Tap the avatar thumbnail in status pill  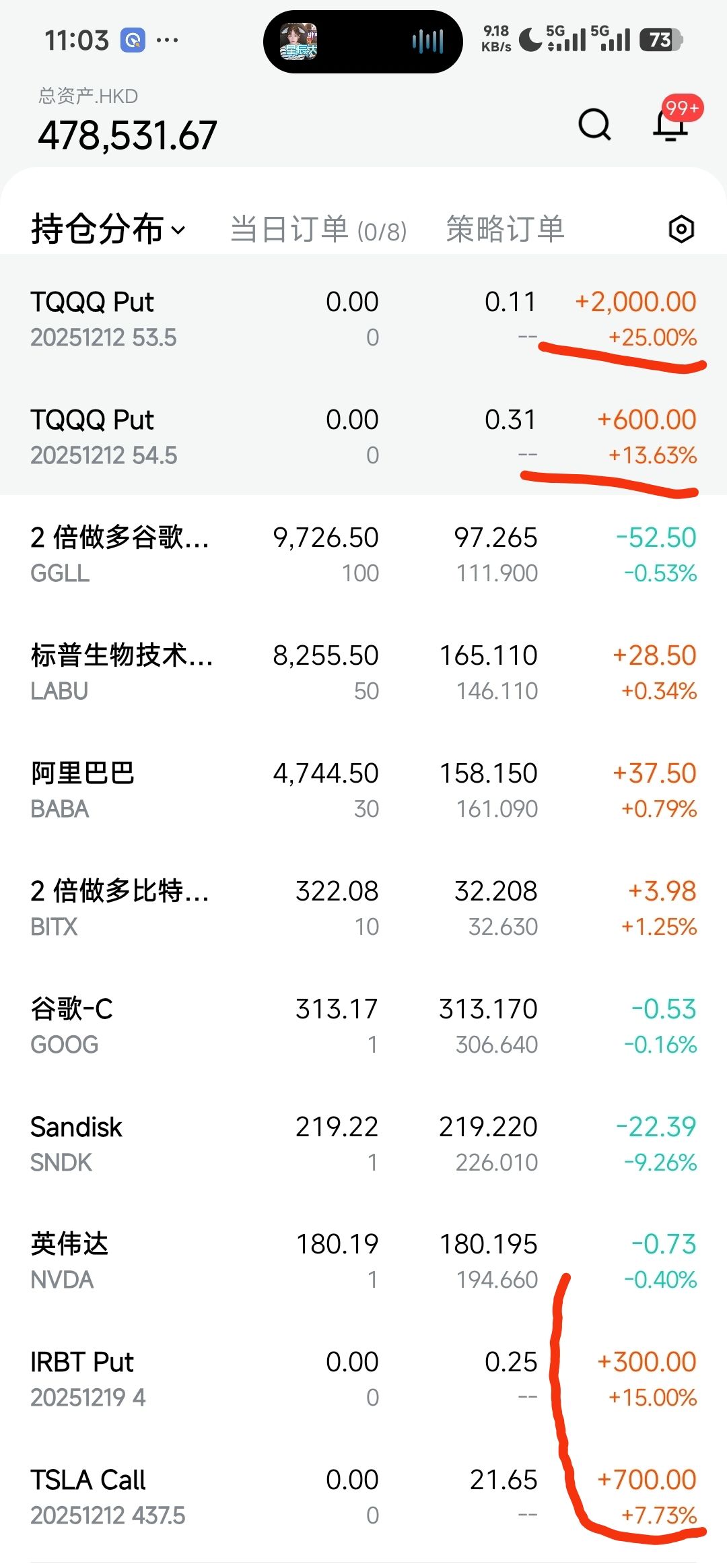pyautogui.click(x=299, y=42)
